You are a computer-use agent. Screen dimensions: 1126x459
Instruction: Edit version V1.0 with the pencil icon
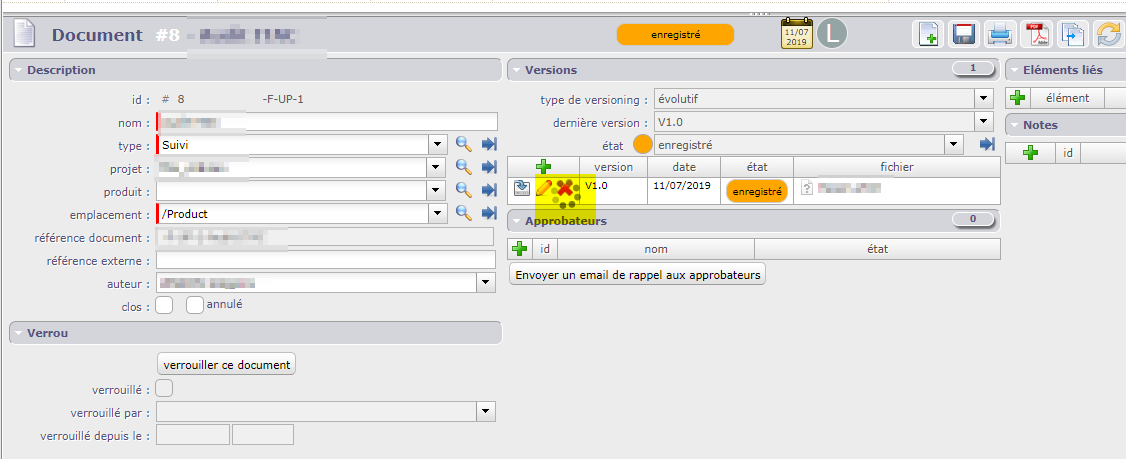(544, 188)
